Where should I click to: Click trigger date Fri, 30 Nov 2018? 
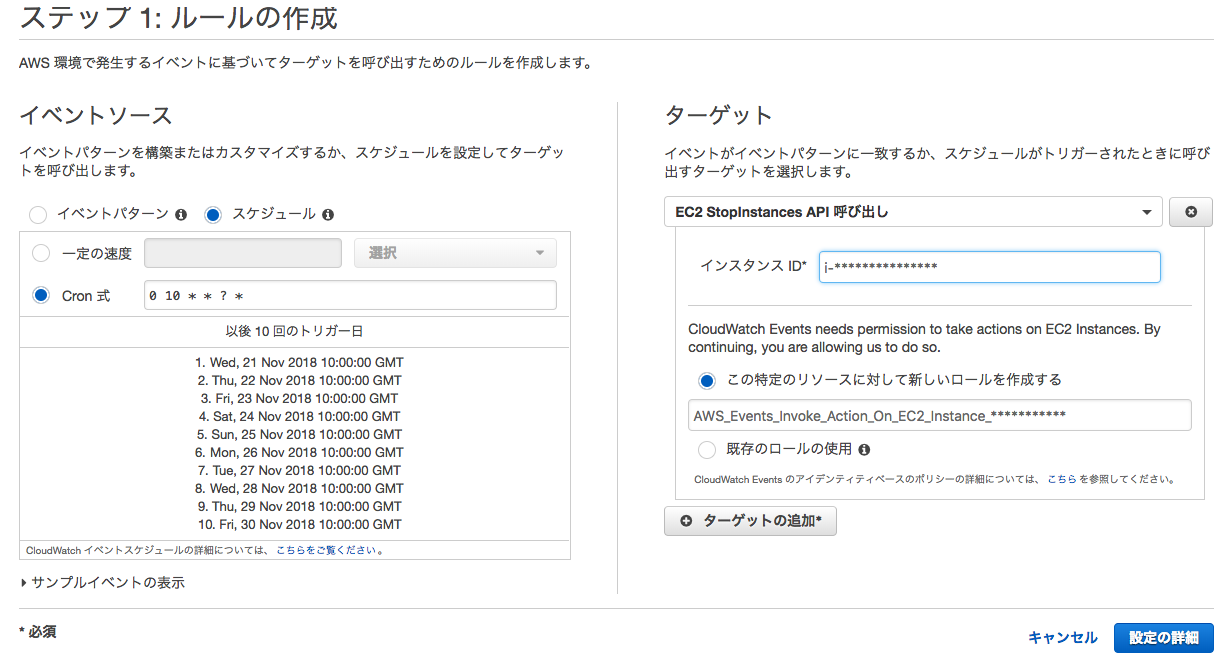coord(299,524)
